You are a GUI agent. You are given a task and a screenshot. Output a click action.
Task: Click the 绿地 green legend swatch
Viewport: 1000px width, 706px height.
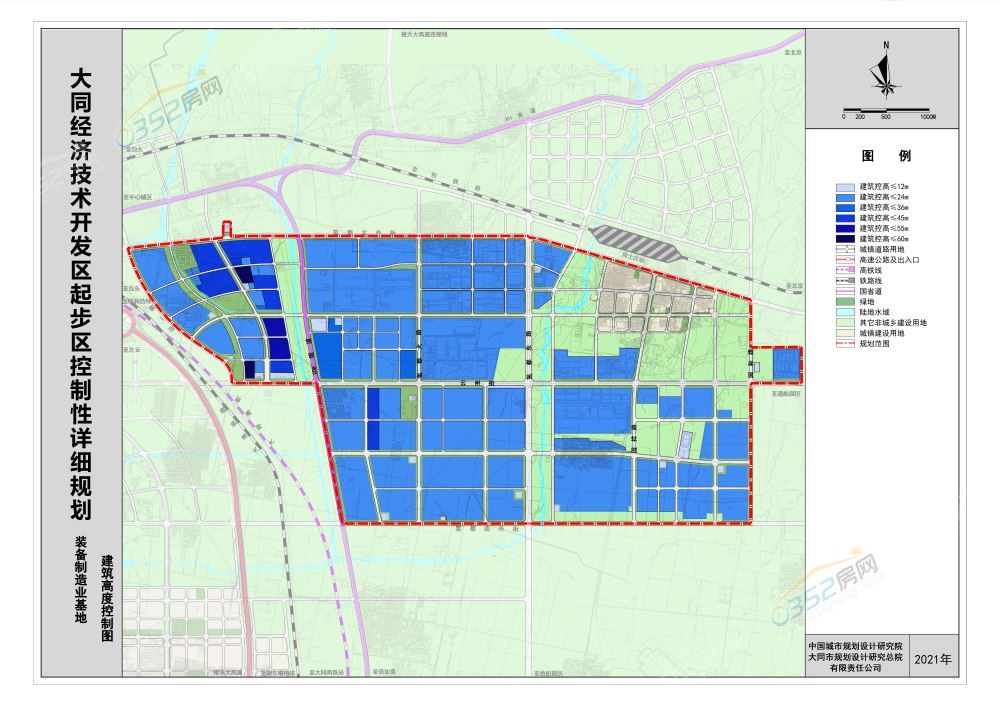[845, 302]
